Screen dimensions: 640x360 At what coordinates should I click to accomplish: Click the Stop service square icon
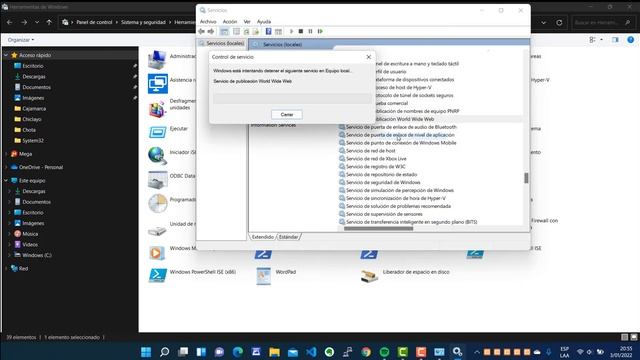point(301,31)
